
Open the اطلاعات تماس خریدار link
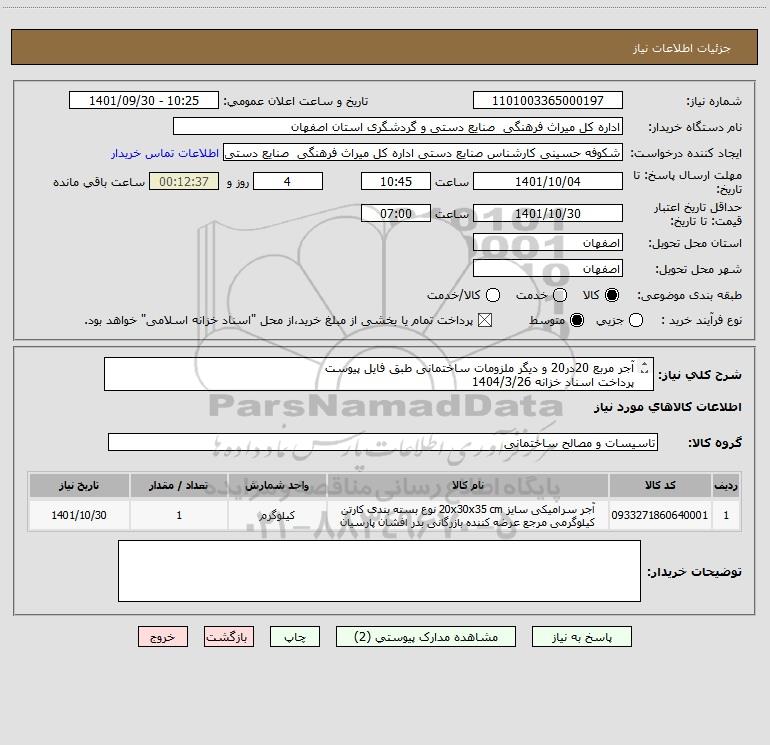165,153
